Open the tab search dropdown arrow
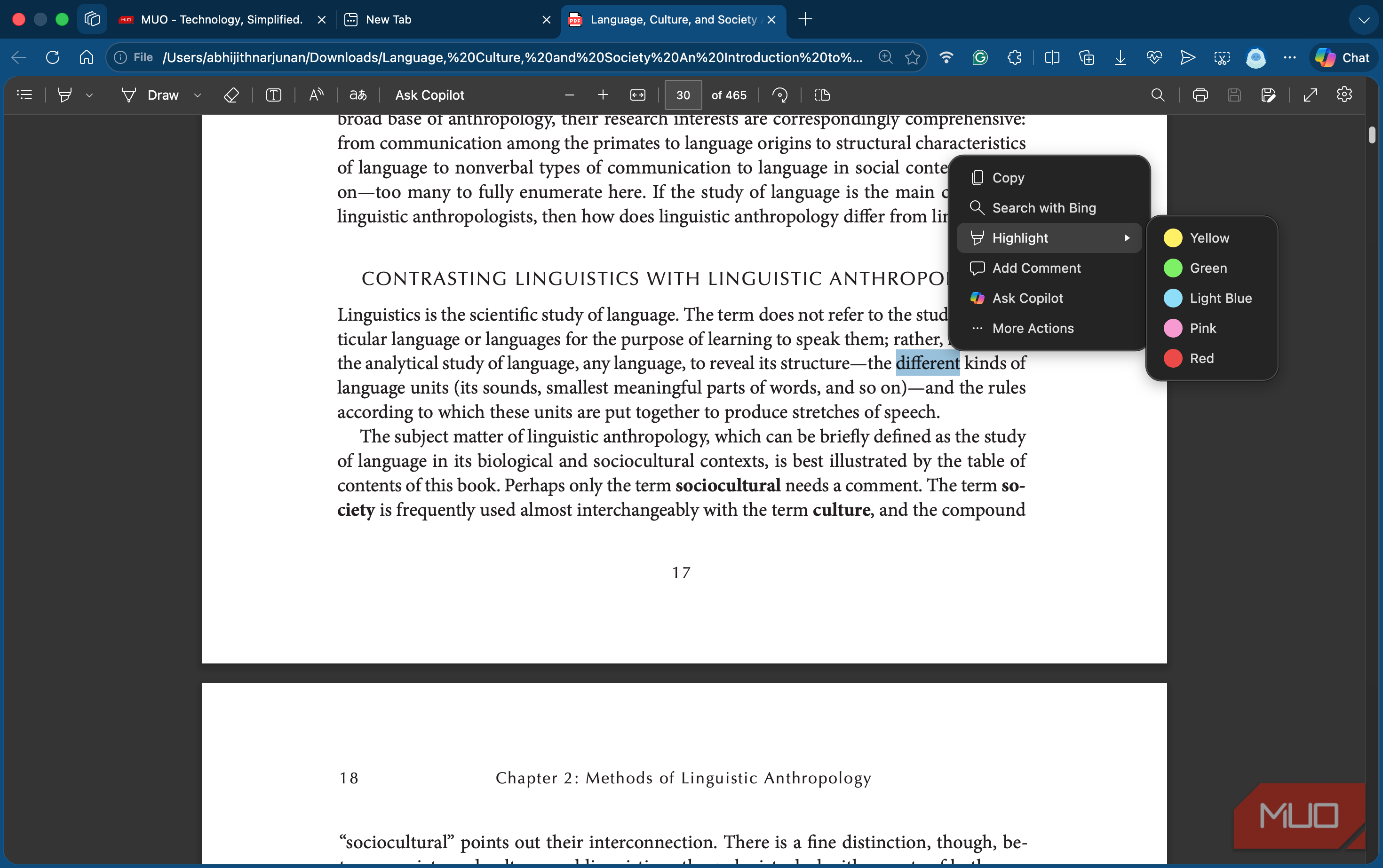This screenshot has width=1383, height=868. 1363,20
